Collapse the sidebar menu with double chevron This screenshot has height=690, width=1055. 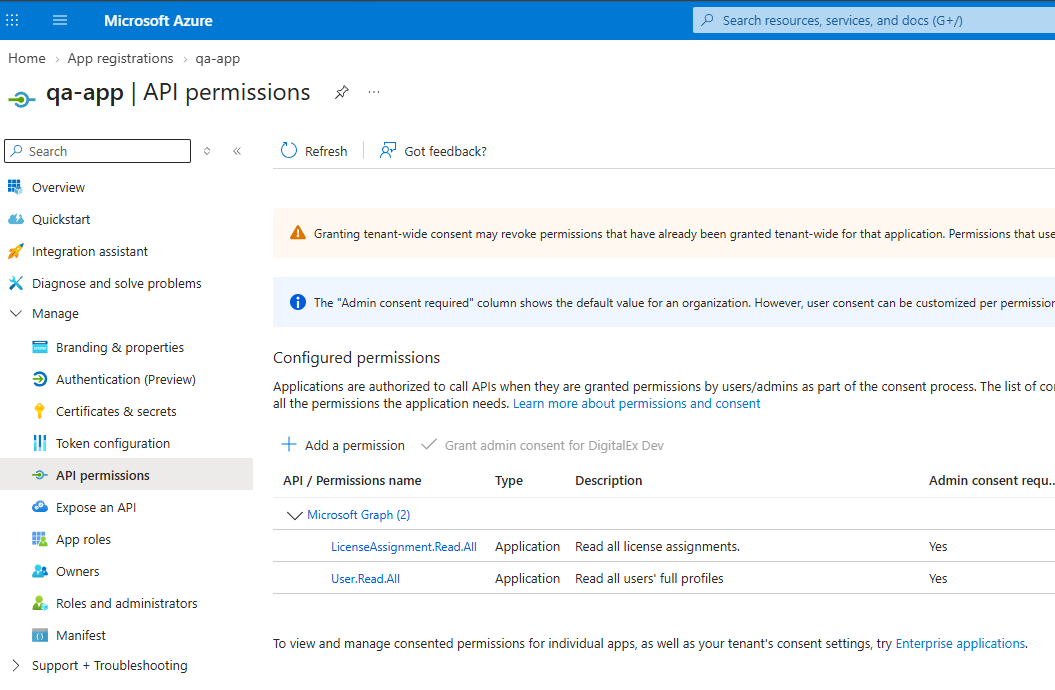237,151
